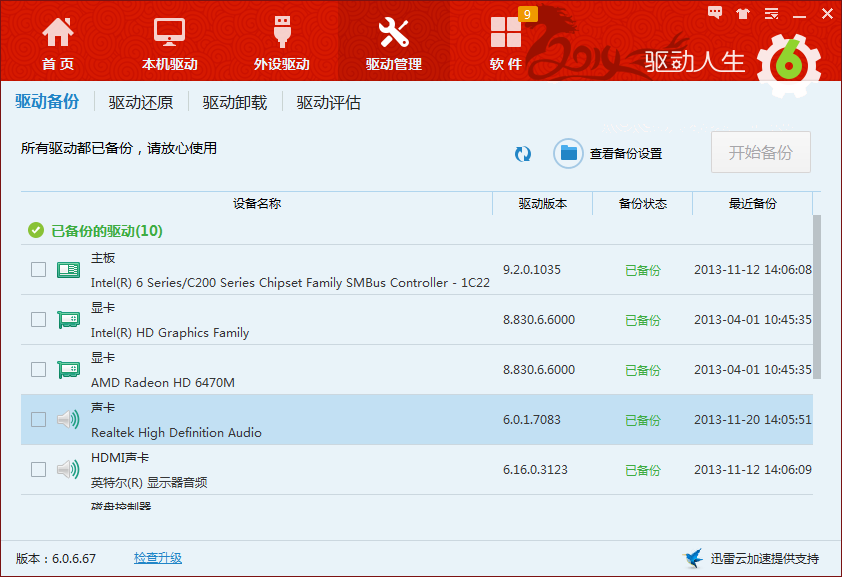Click the 开始备份 button

point(760,152)
